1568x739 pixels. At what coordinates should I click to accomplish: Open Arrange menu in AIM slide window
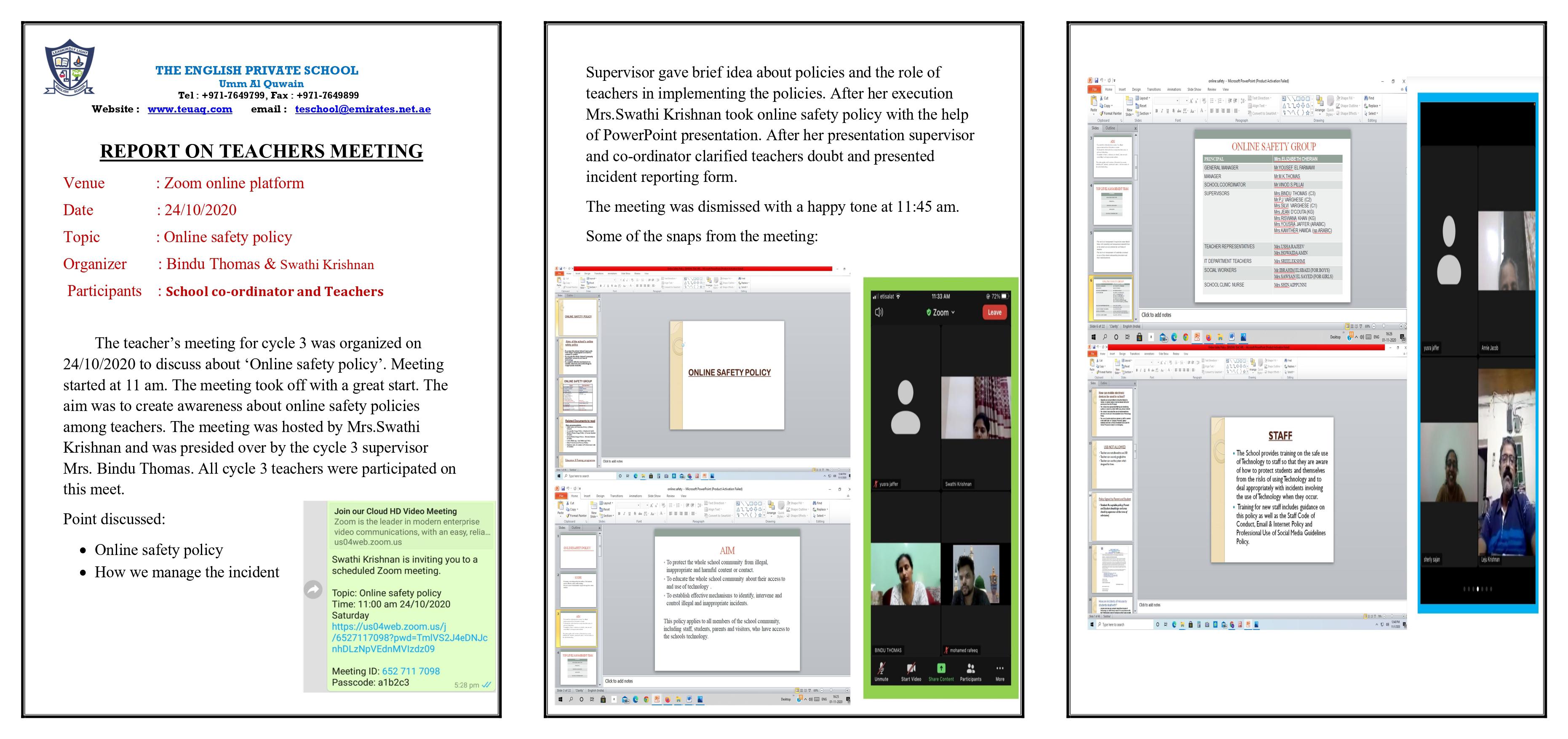771,509
